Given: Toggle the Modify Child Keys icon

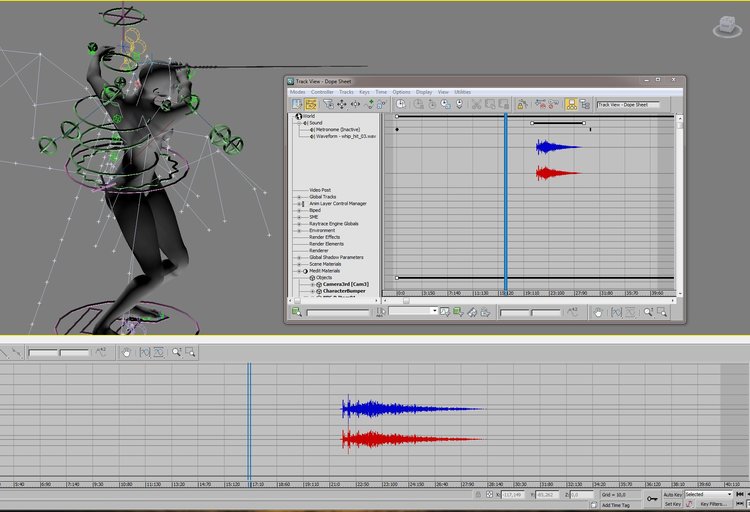Looking at the screenshot, I should (585, 104).
